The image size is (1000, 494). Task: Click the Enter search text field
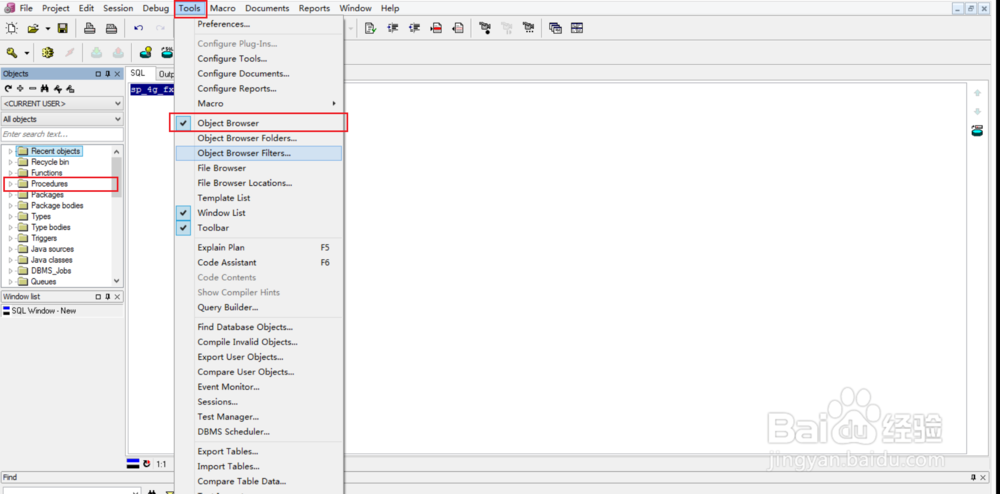tap(62, 134)
